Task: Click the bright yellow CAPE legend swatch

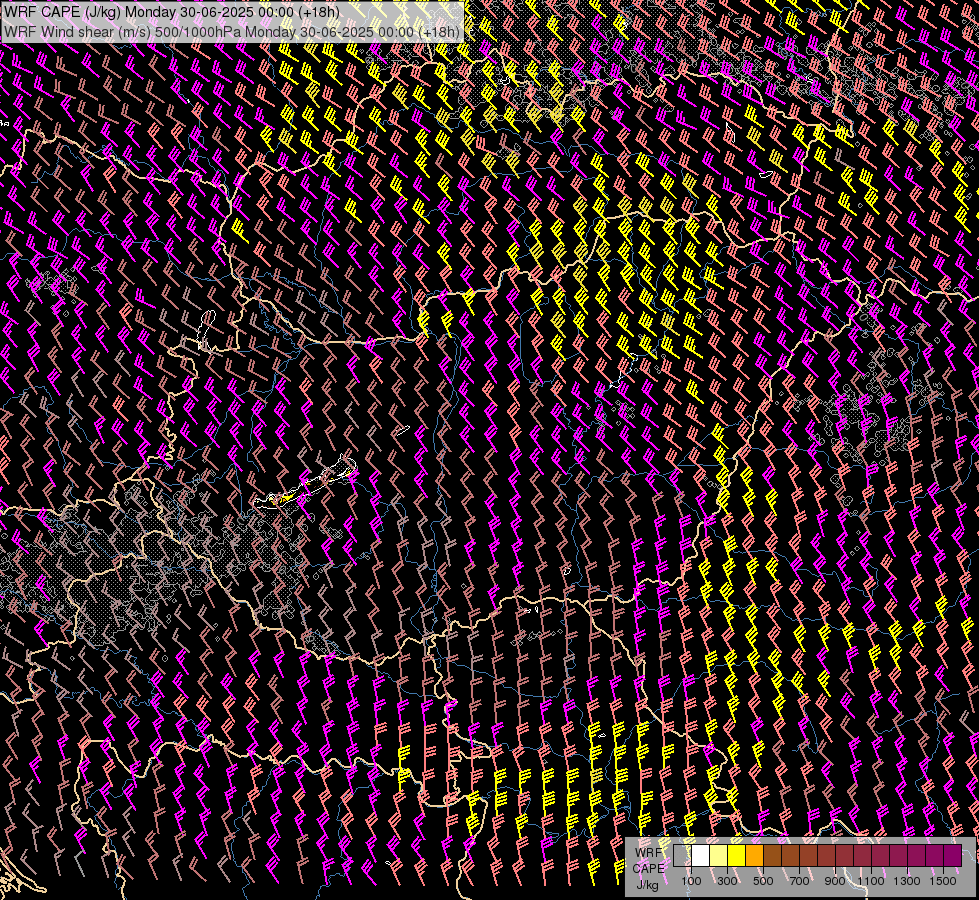Action: point(737,855)
